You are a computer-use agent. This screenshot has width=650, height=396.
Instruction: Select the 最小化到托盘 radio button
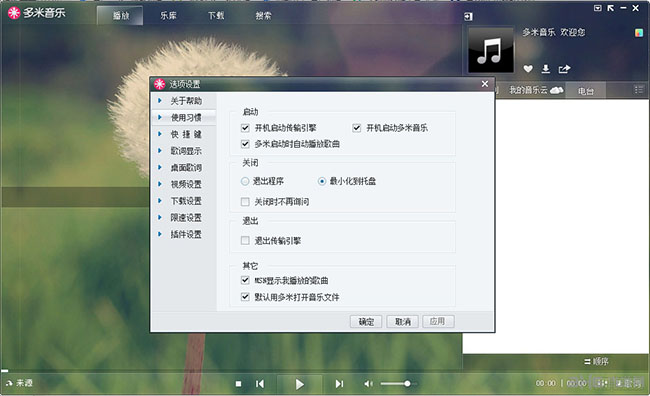pyautogui.click(x=322, y=181)
